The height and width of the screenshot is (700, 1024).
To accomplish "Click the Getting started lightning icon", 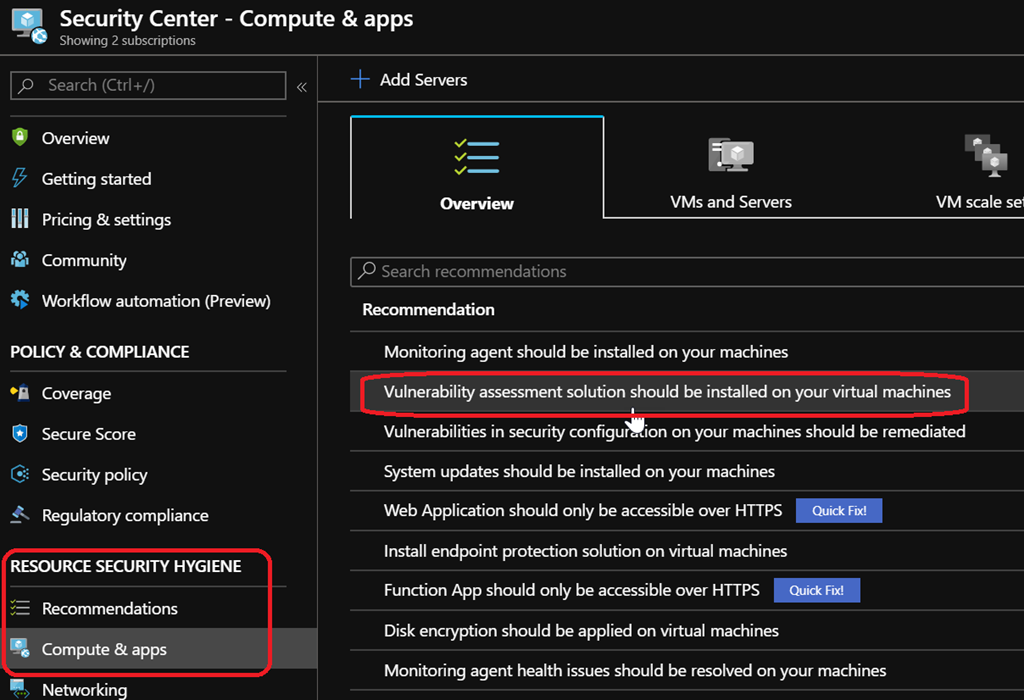I will [x=20, y=179].
